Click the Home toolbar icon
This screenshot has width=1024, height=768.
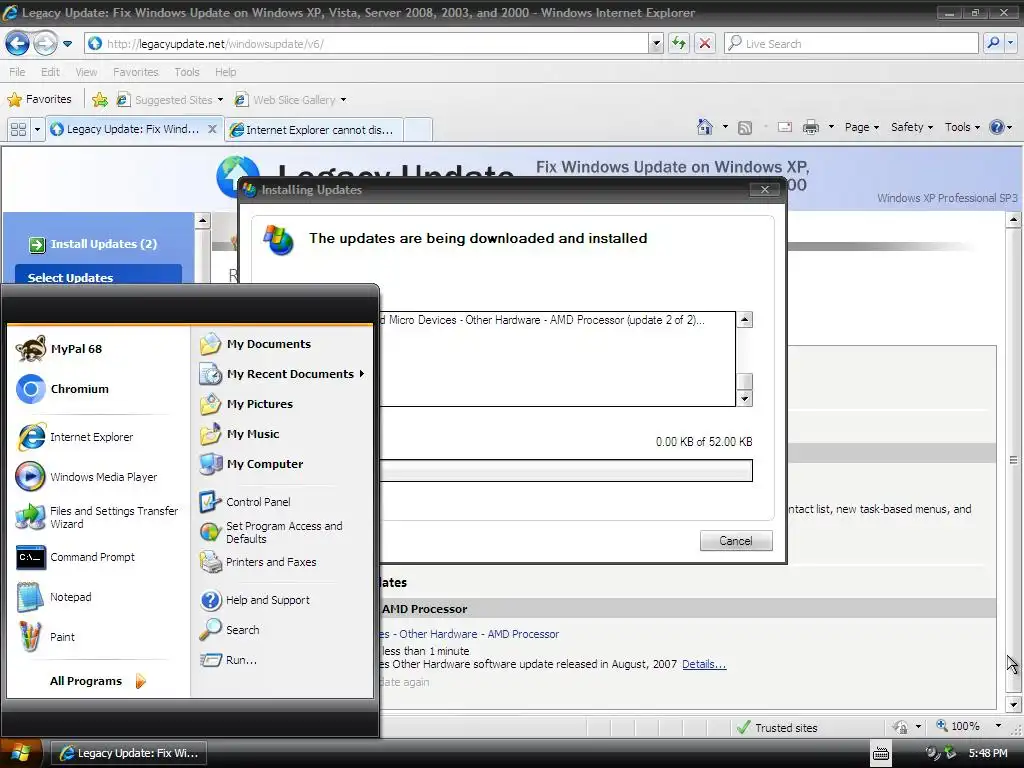[x=705, y=127]
